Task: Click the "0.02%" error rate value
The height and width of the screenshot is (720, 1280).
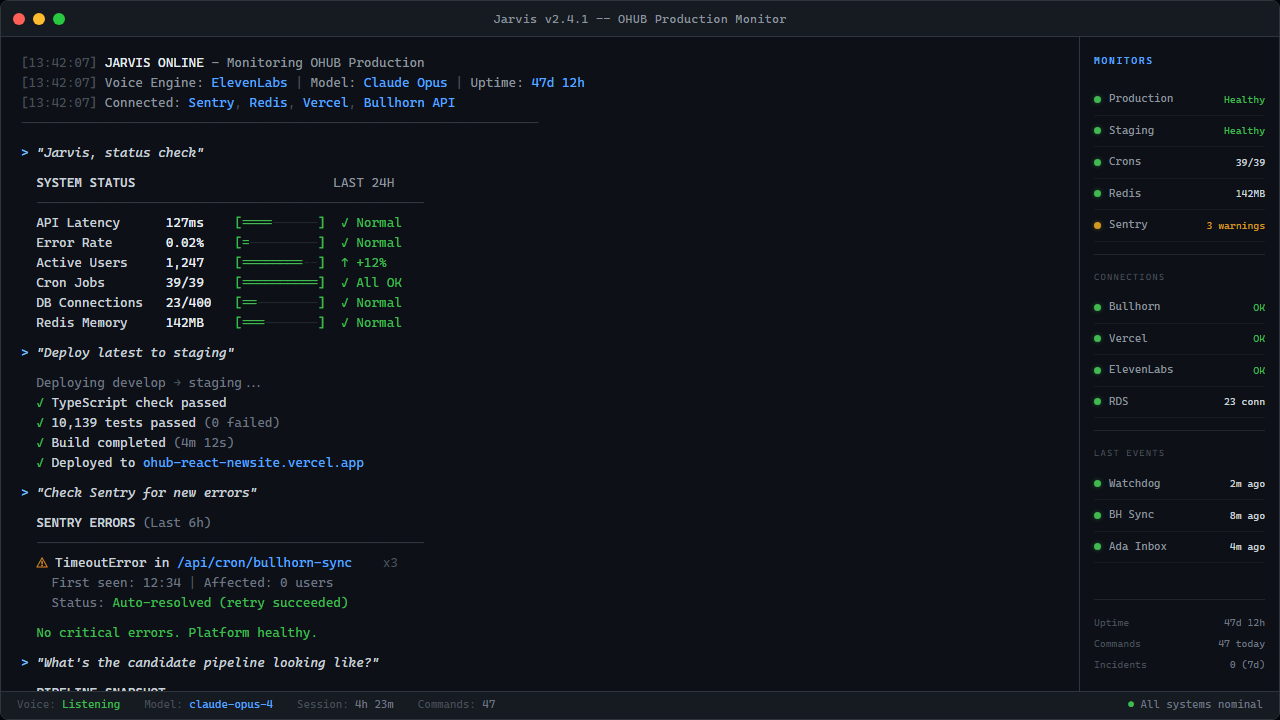Action: (185, 243)
